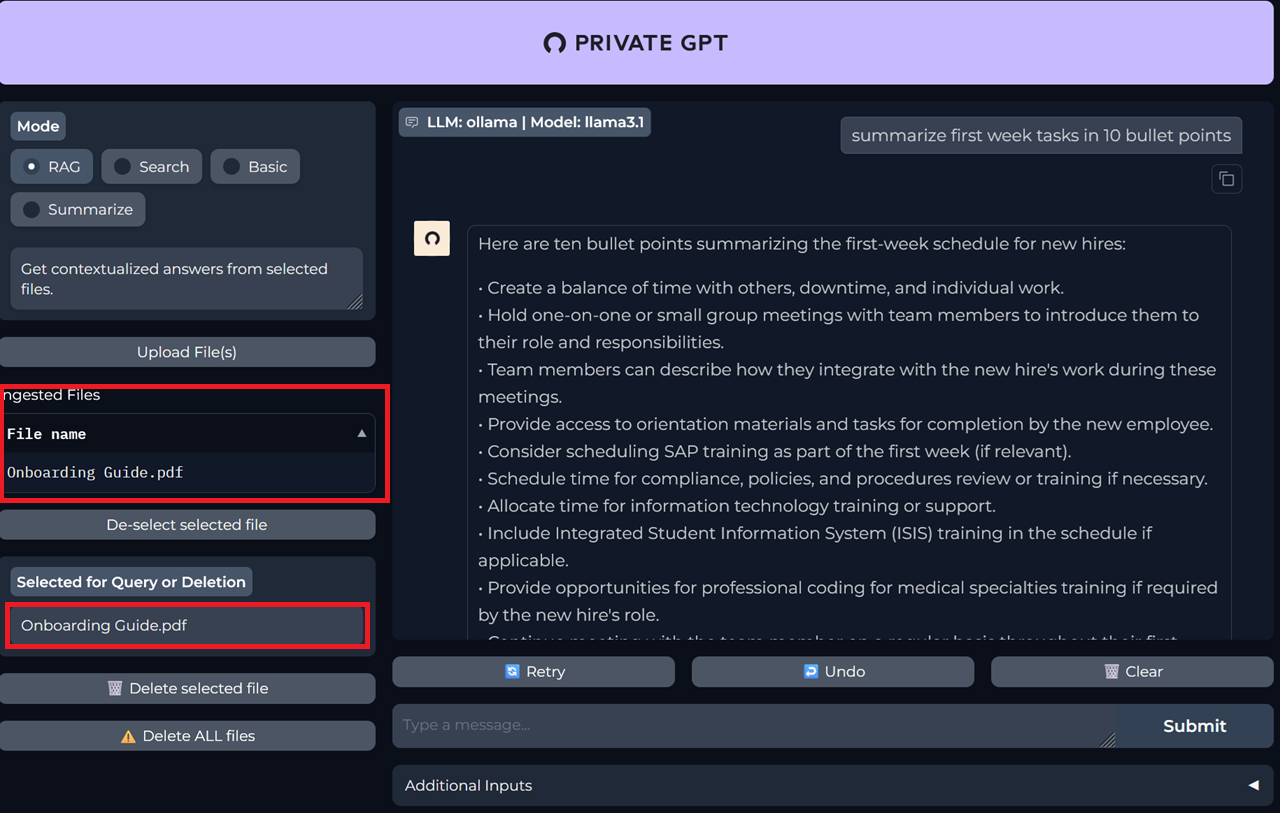Image resolution: width=1280 pixels, height=813 pixels.
Task: Click the warning icon on Delete ALL files
Action: (128, 736)
